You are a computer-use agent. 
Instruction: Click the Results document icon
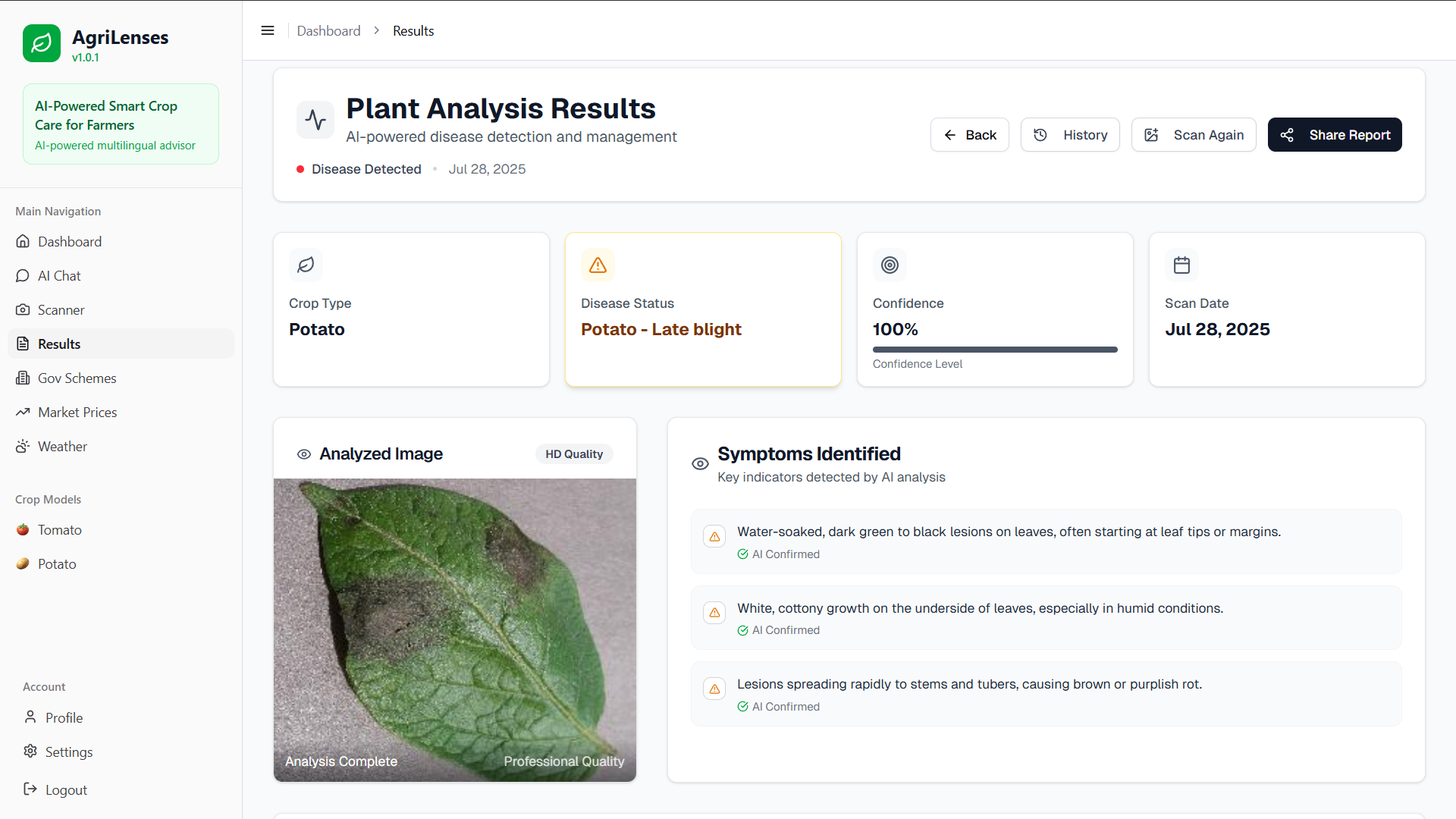(x=23, y=344)
